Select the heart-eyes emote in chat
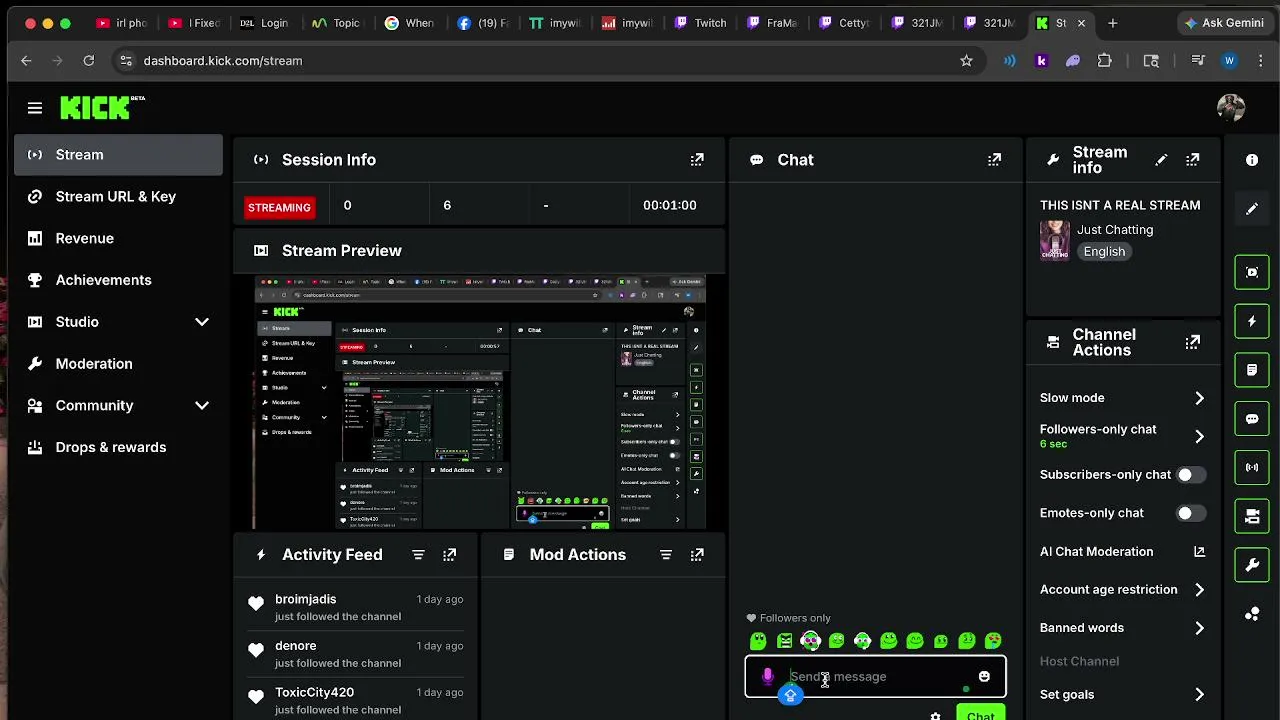 point(993,641)
